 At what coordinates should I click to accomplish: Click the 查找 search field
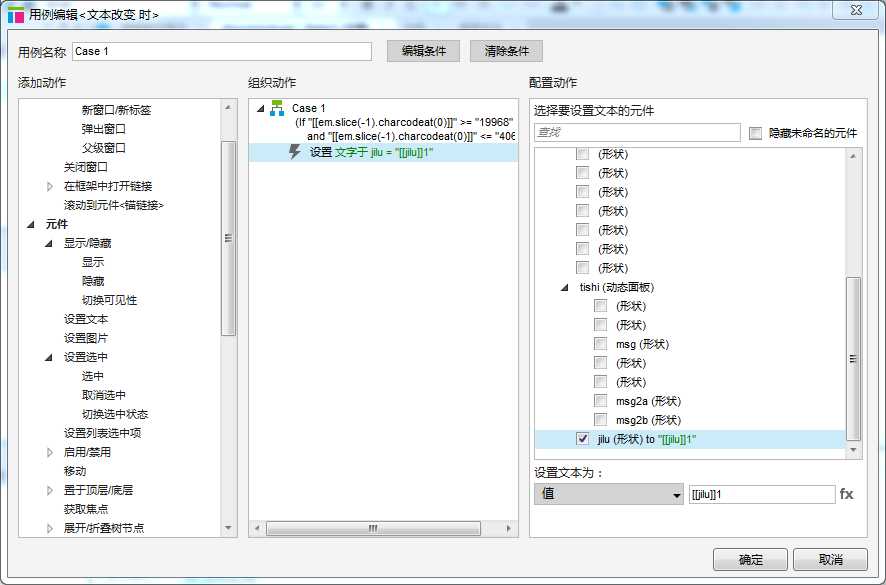[637, 133]
